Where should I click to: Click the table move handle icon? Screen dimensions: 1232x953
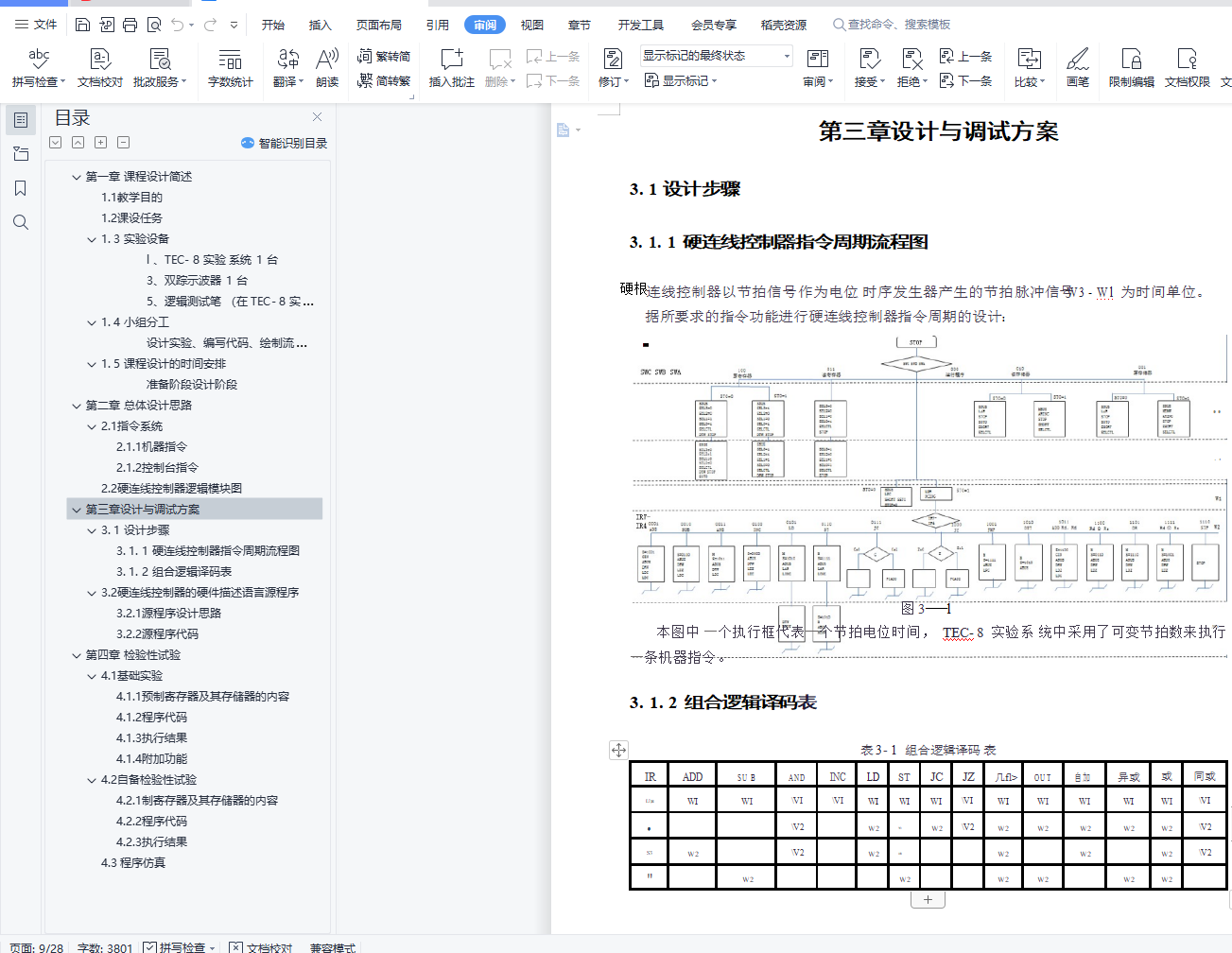pos(618,750)
